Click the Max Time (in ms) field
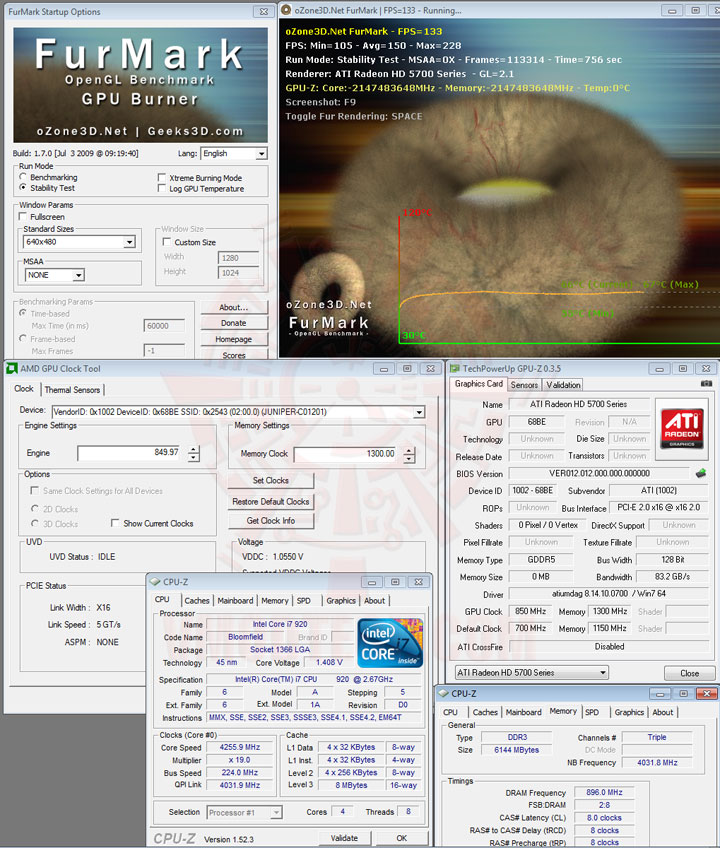The image size is (720, 848). pos(164,326)
